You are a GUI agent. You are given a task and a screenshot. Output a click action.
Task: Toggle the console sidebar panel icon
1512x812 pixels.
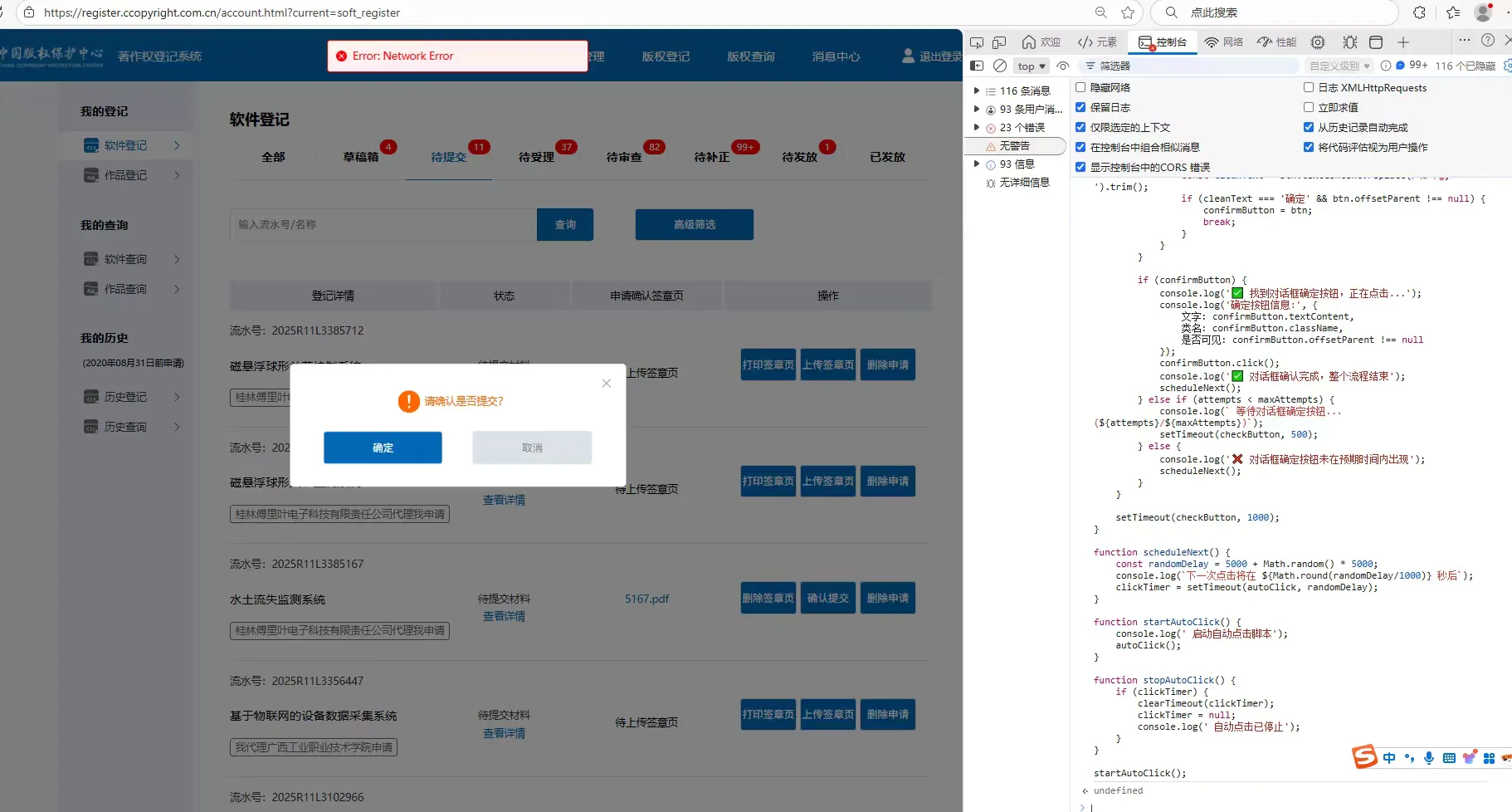coord(977,66)
